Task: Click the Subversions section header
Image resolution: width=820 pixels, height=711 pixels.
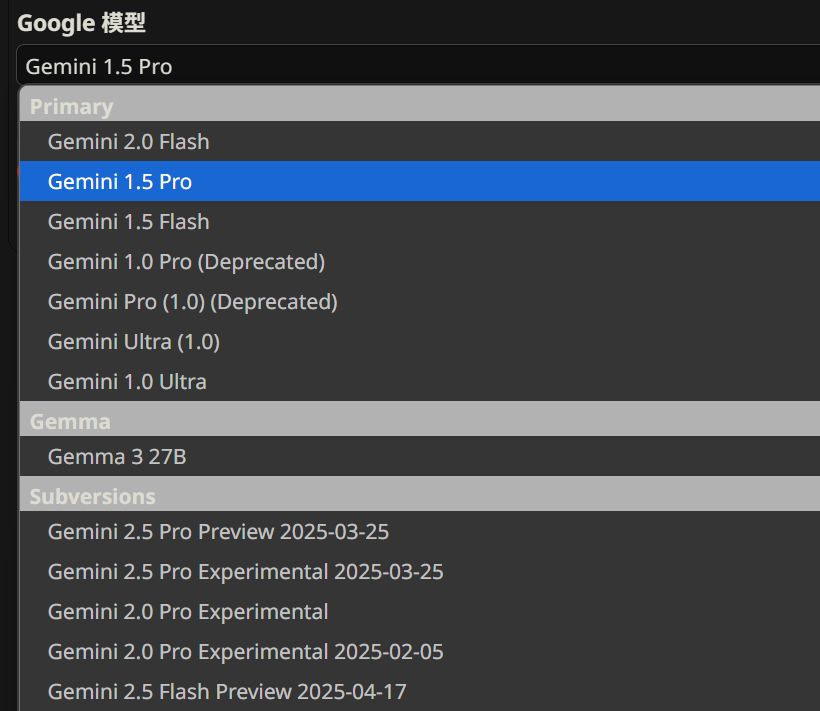Action: click(91, 495)
